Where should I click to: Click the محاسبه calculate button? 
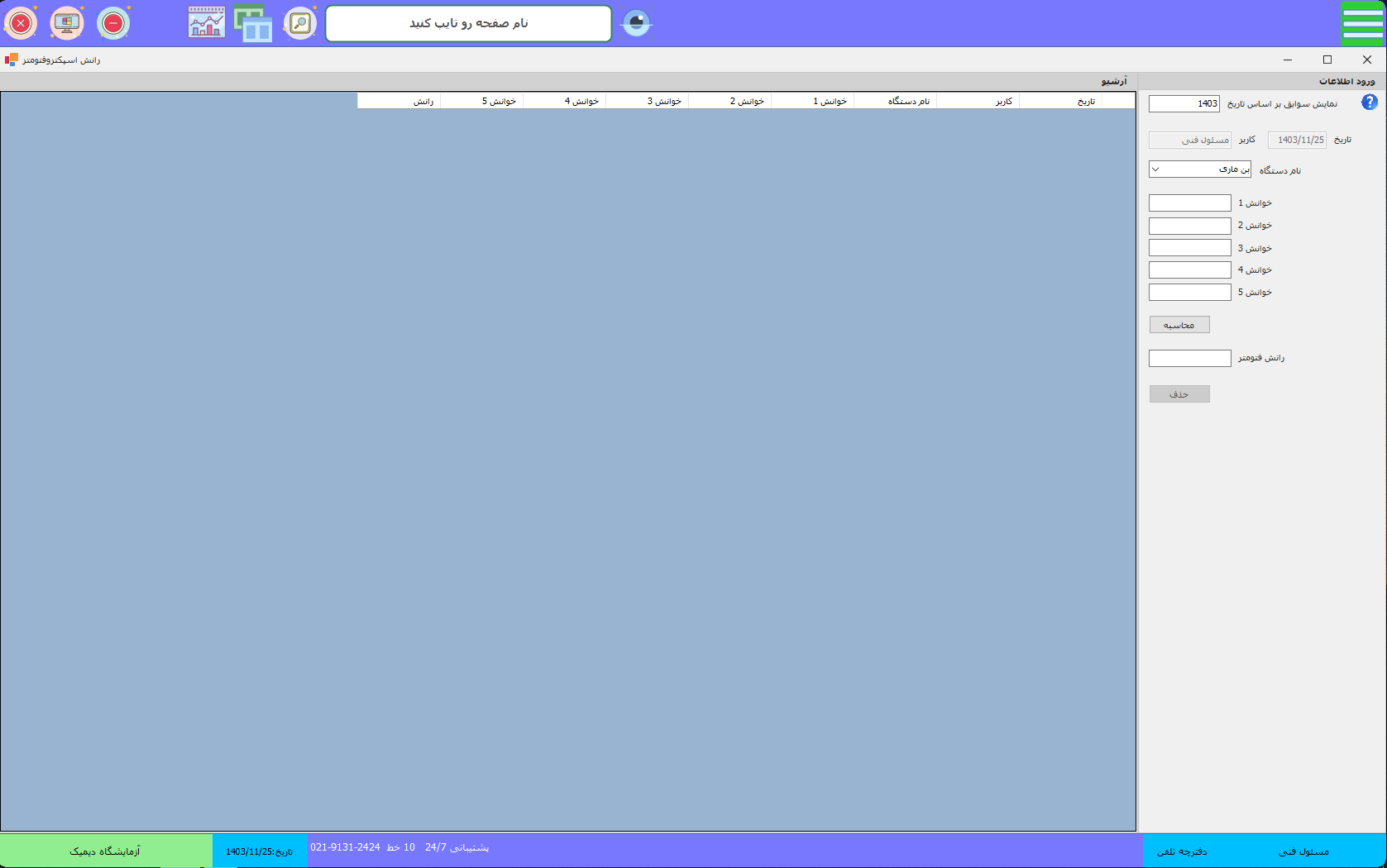(x=1179, y=325)
